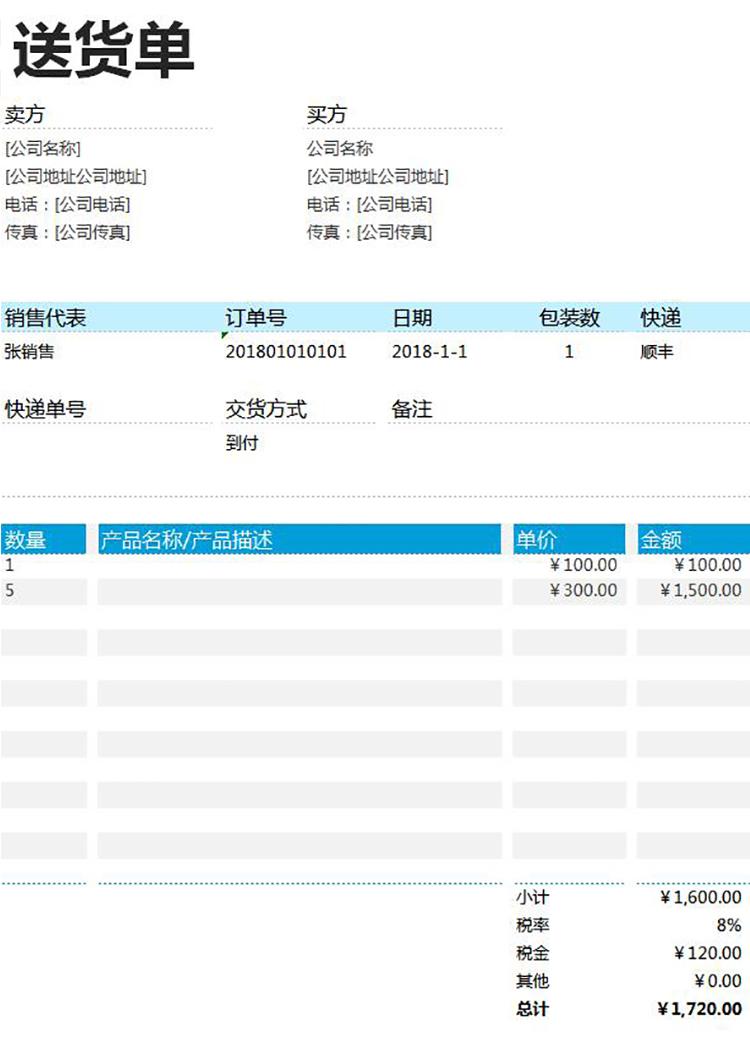Click the 日期 header
The height and width of the screenshot is (1058, 750).
(x=412, y=317)
